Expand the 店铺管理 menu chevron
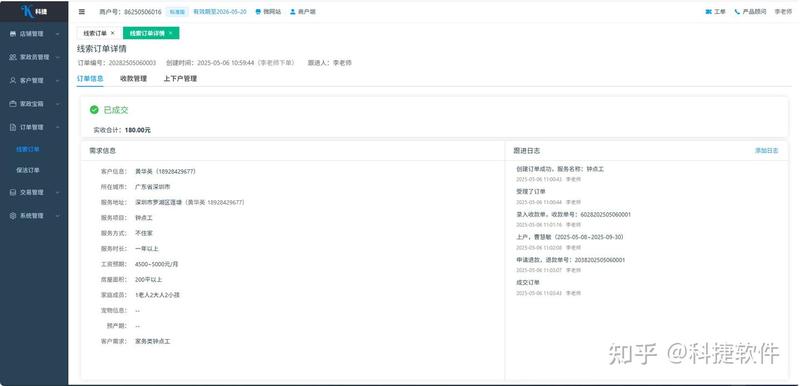Screen dimensions: 800x386 click(x=57, y=34)
